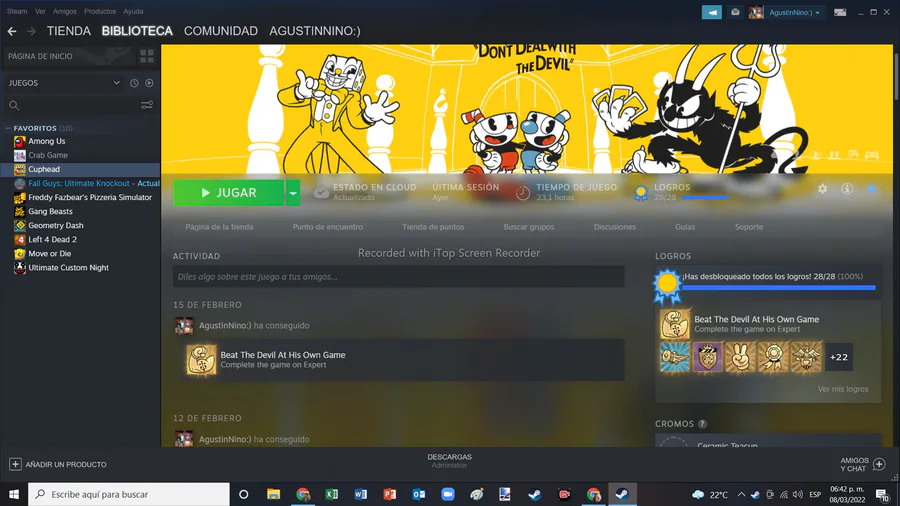Open advanced filters icon beside search box
This screenshot has height=506, width=900.
(x=147, y=106)
